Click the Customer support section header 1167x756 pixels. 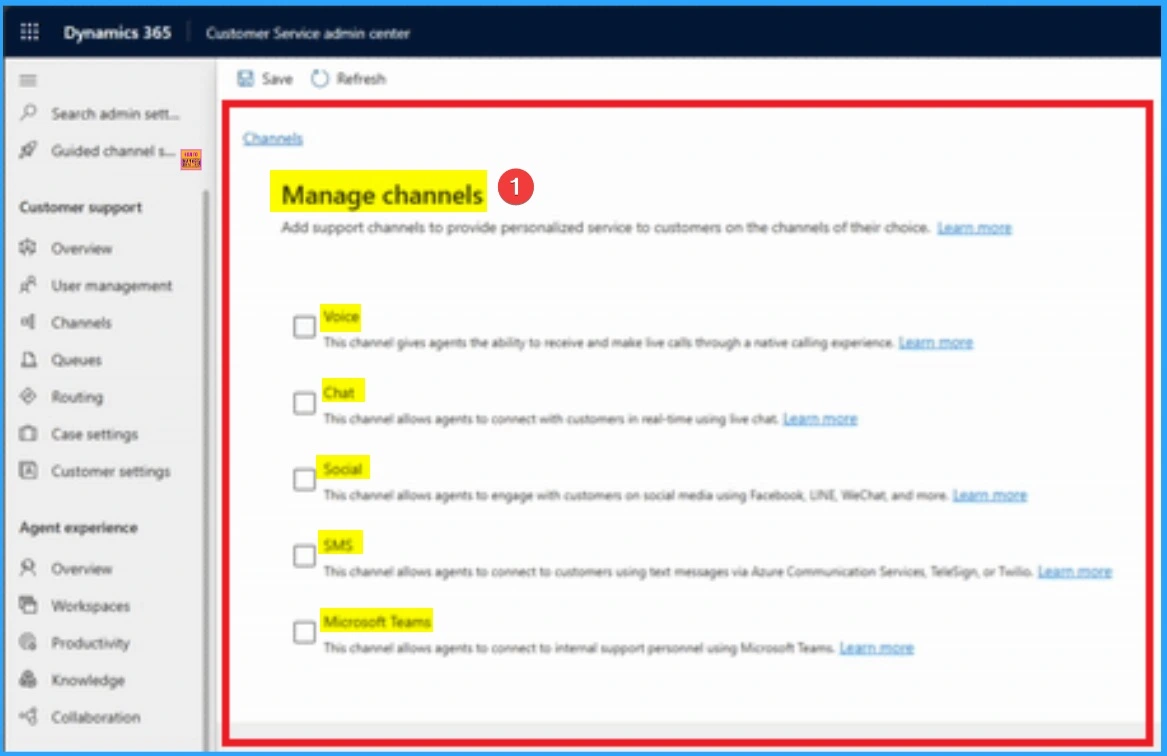point(80,208)
